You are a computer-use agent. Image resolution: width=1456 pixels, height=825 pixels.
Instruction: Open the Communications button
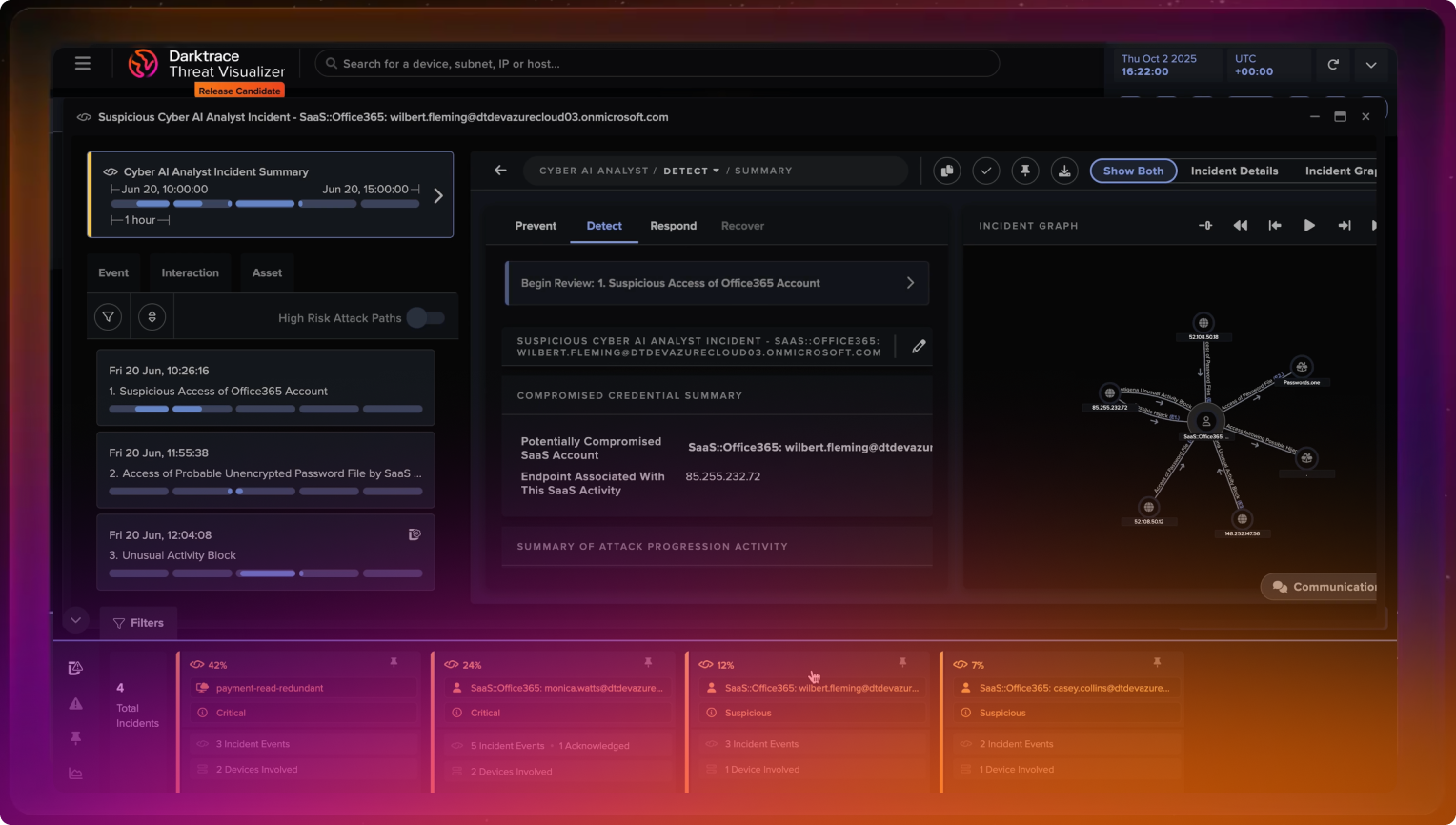point(1320,587)
